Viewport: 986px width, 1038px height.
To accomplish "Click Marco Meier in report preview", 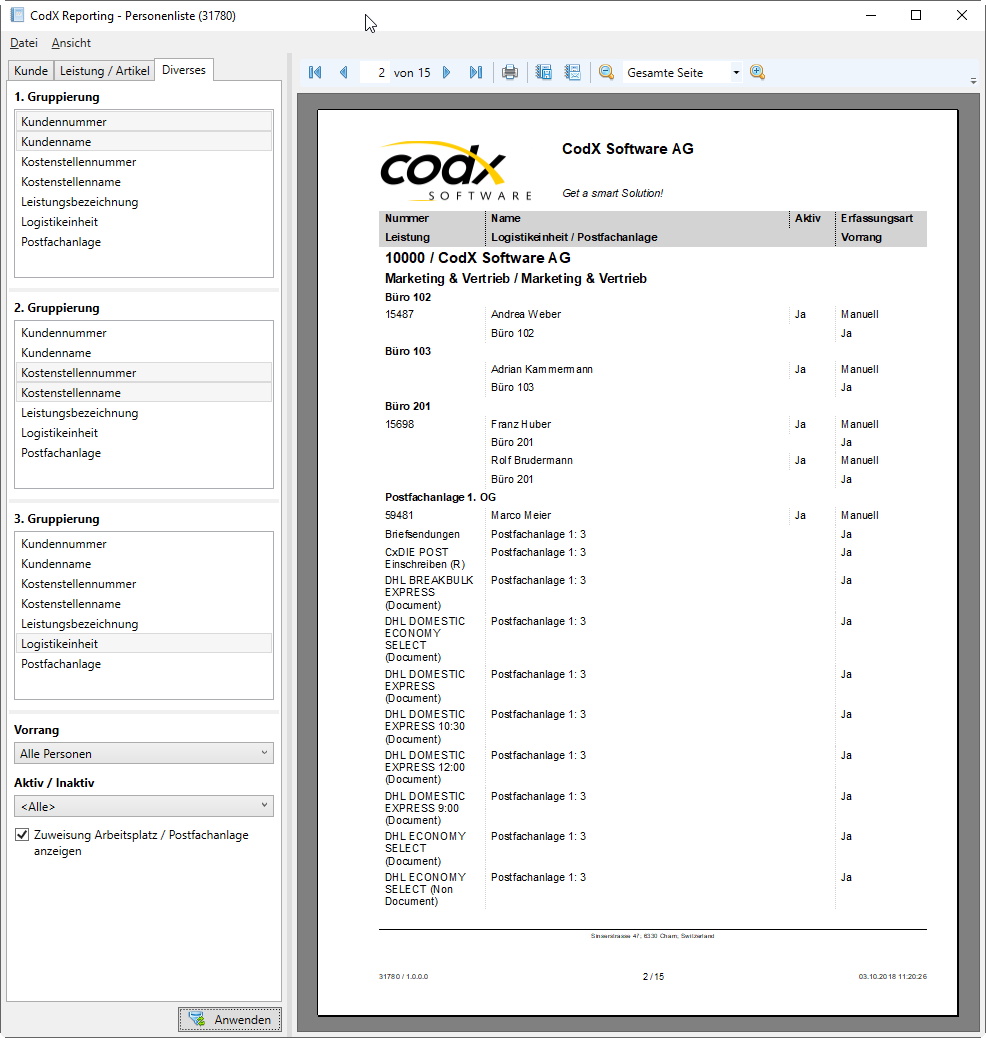I will click(x=521, y=515).
